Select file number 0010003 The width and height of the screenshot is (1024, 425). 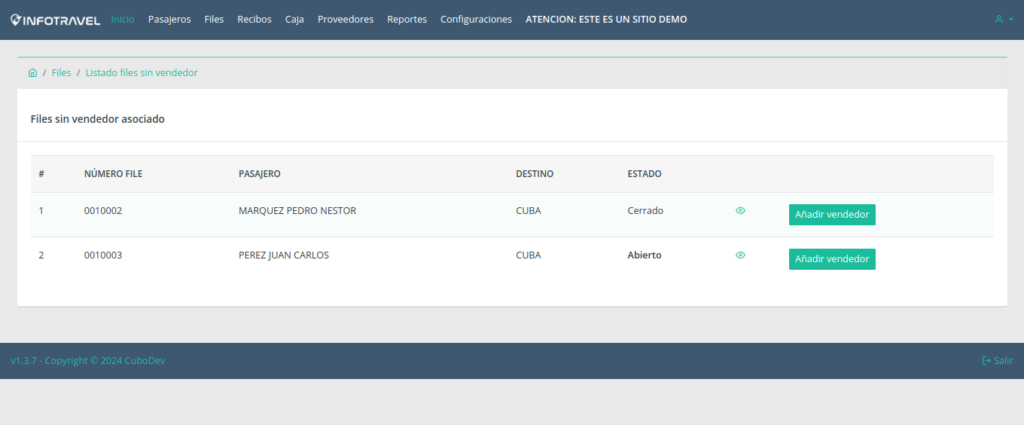(x=103, y=255)
